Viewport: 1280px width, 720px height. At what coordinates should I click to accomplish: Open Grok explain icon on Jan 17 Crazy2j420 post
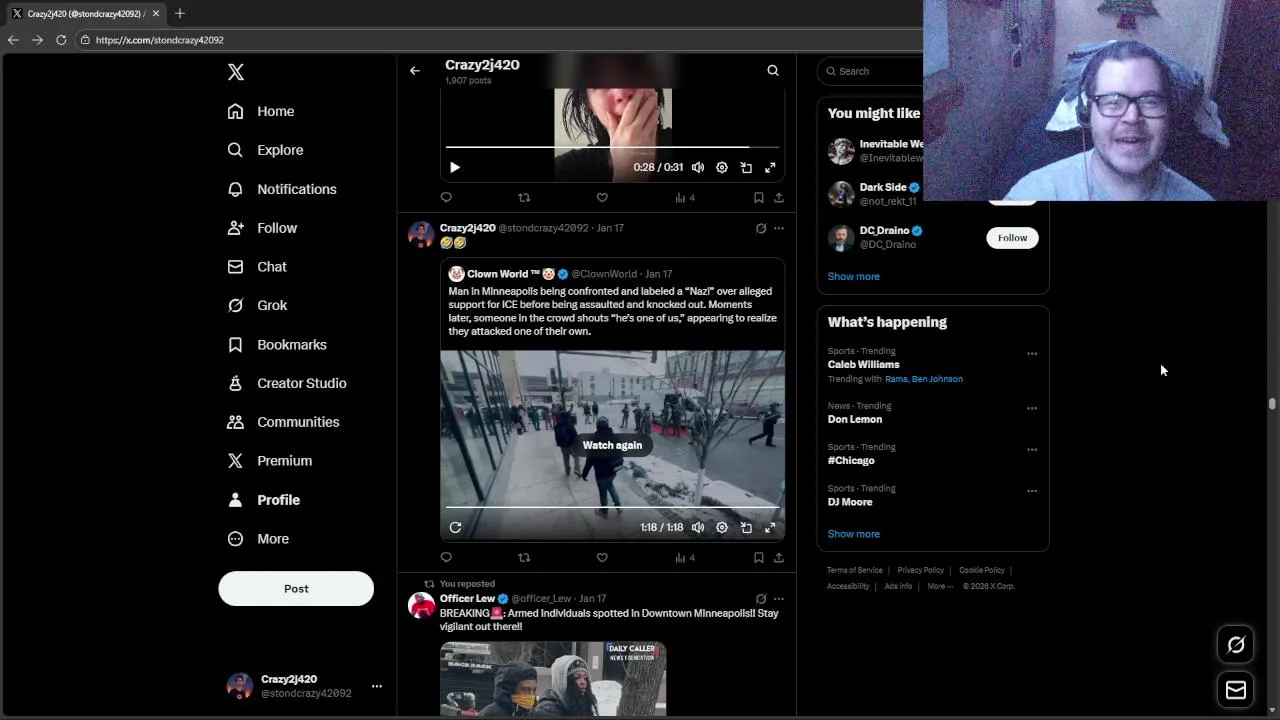(761, 228)
